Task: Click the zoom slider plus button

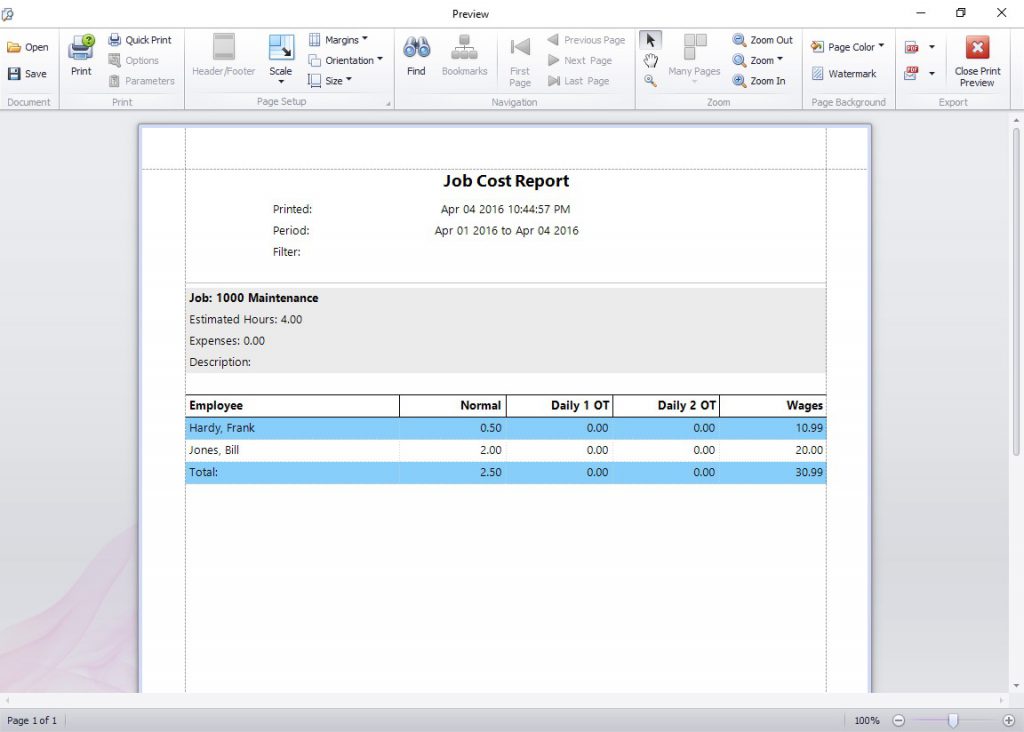Action: (1008, 720)
